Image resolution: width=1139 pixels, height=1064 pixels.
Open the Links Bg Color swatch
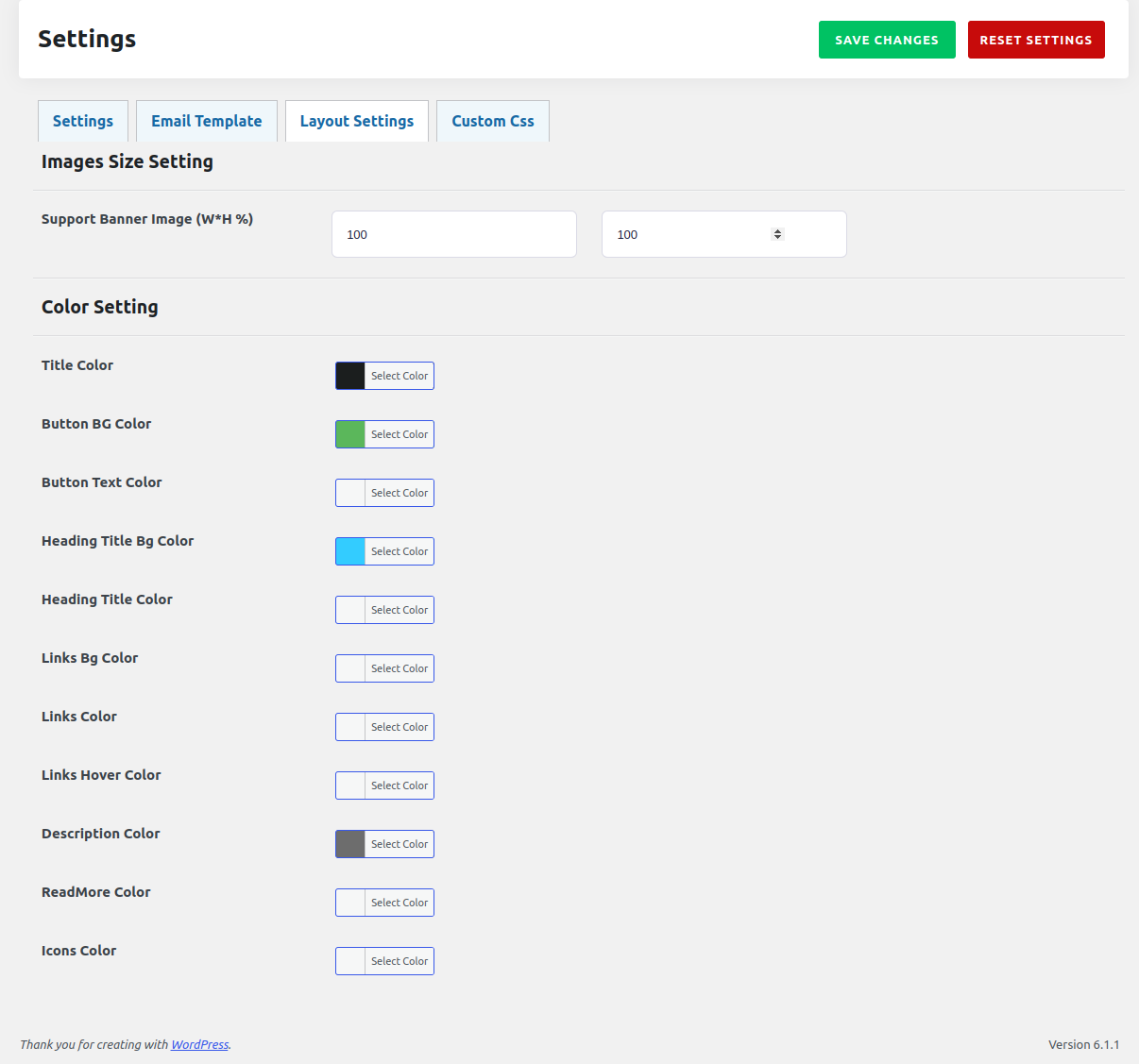[x=350, y=668]
